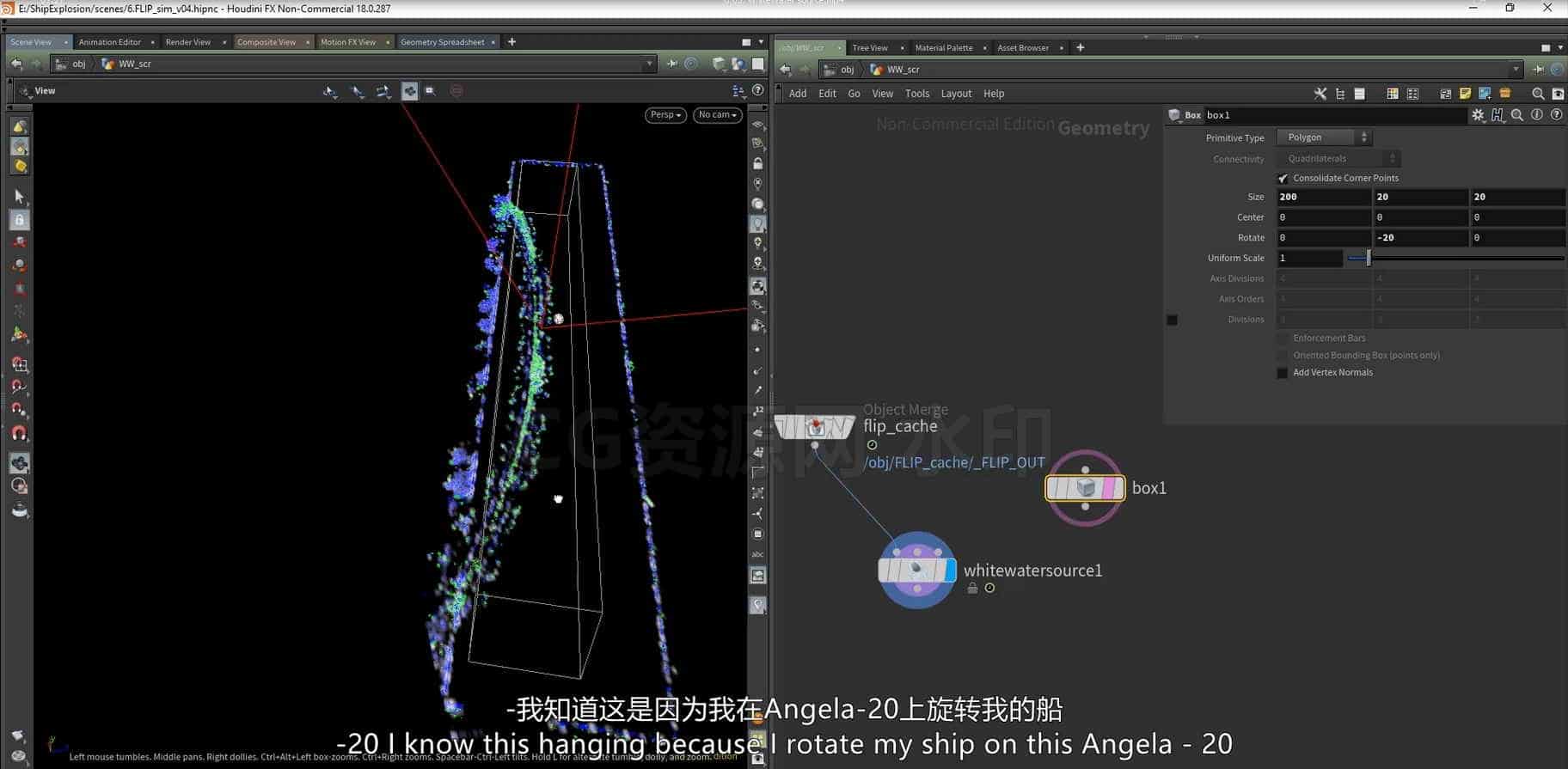Open the Layout menu in the network editor
This screenshot has width=1568, height=769.
click(956, 94)
